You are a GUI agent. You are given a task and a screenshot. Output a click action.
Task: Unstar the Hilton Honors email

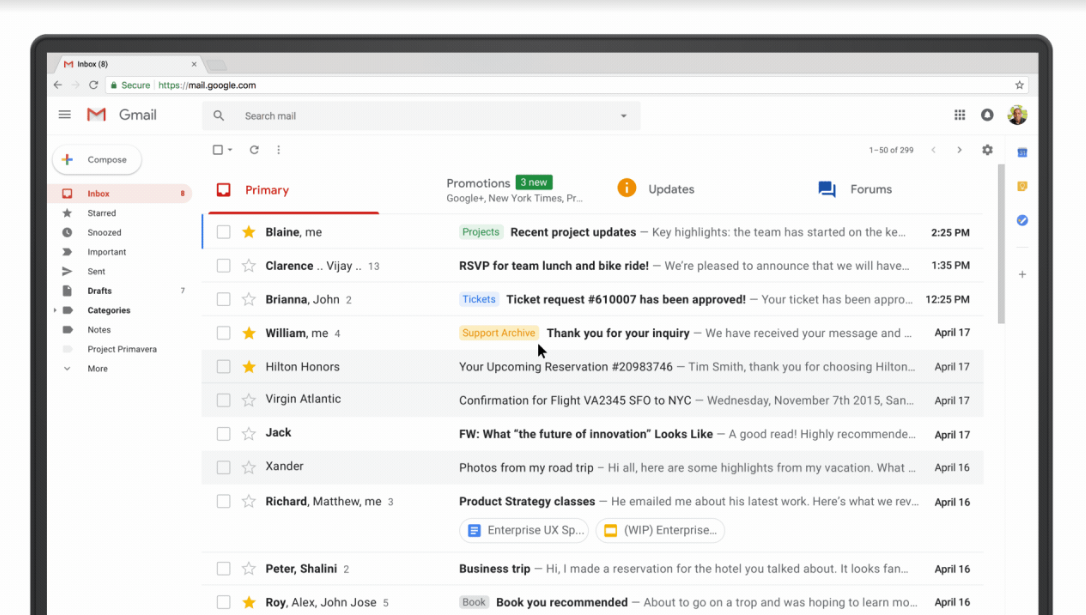pyautogui.click(x=249, y=366)
